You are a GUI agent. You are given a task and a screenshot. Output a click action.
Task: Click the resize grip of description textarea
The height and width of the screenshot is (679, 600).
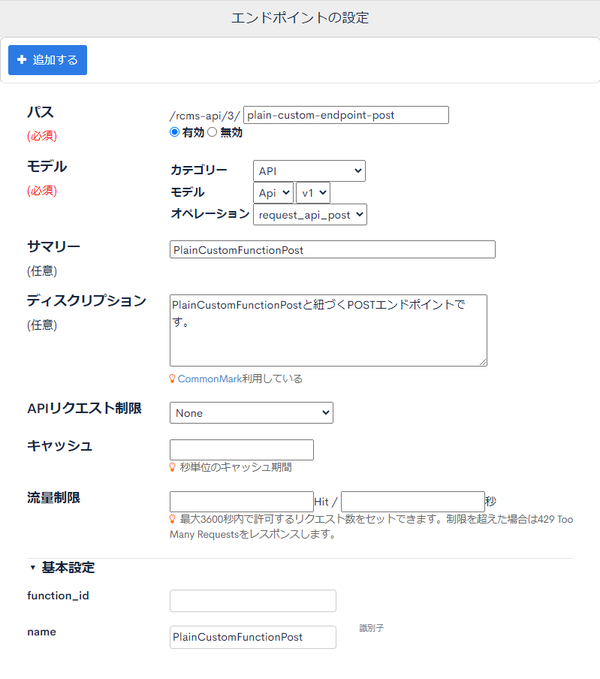coord(483,362)
